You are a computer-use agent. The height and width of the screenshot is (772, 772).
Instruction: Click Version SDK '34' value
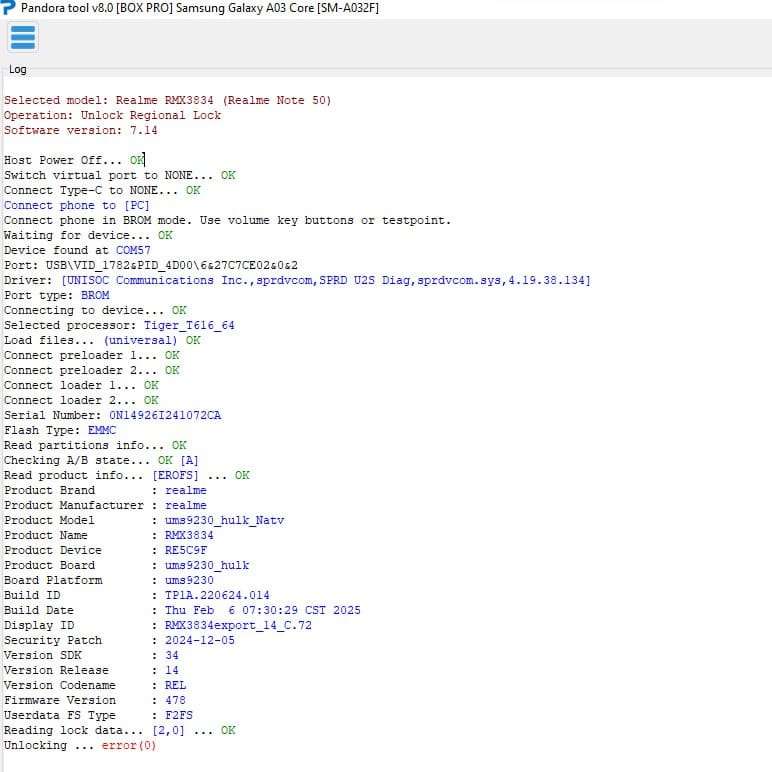(x=172, y=656)
